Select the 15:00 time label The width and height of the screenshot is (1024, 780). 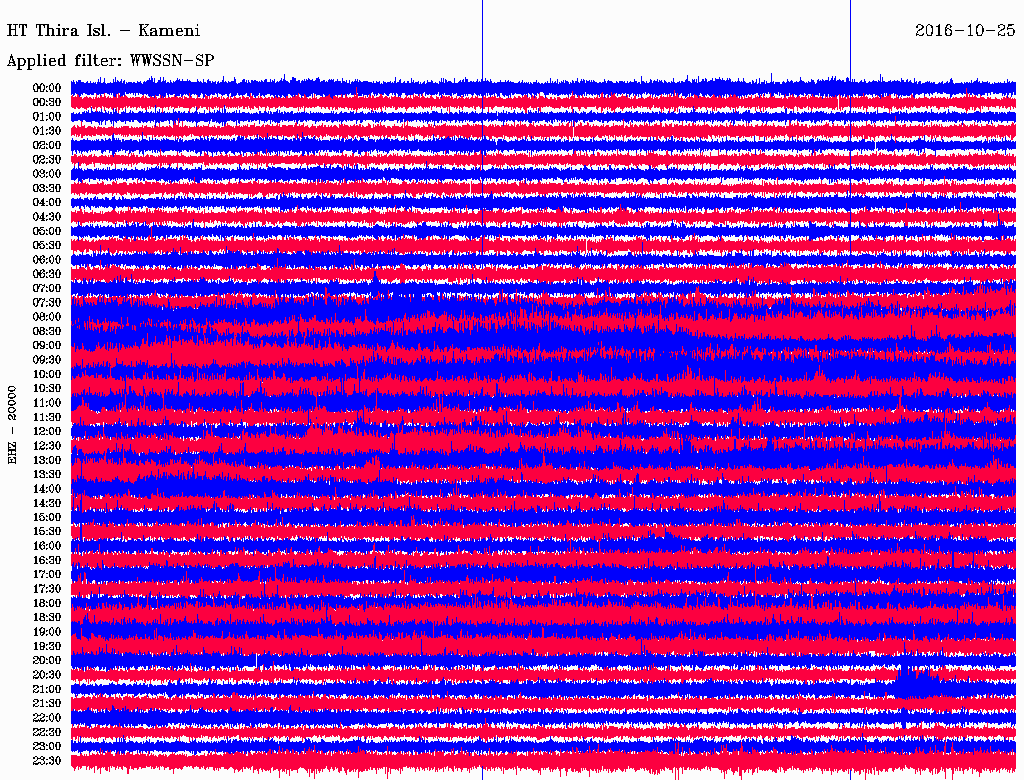[x=47, y=517]
